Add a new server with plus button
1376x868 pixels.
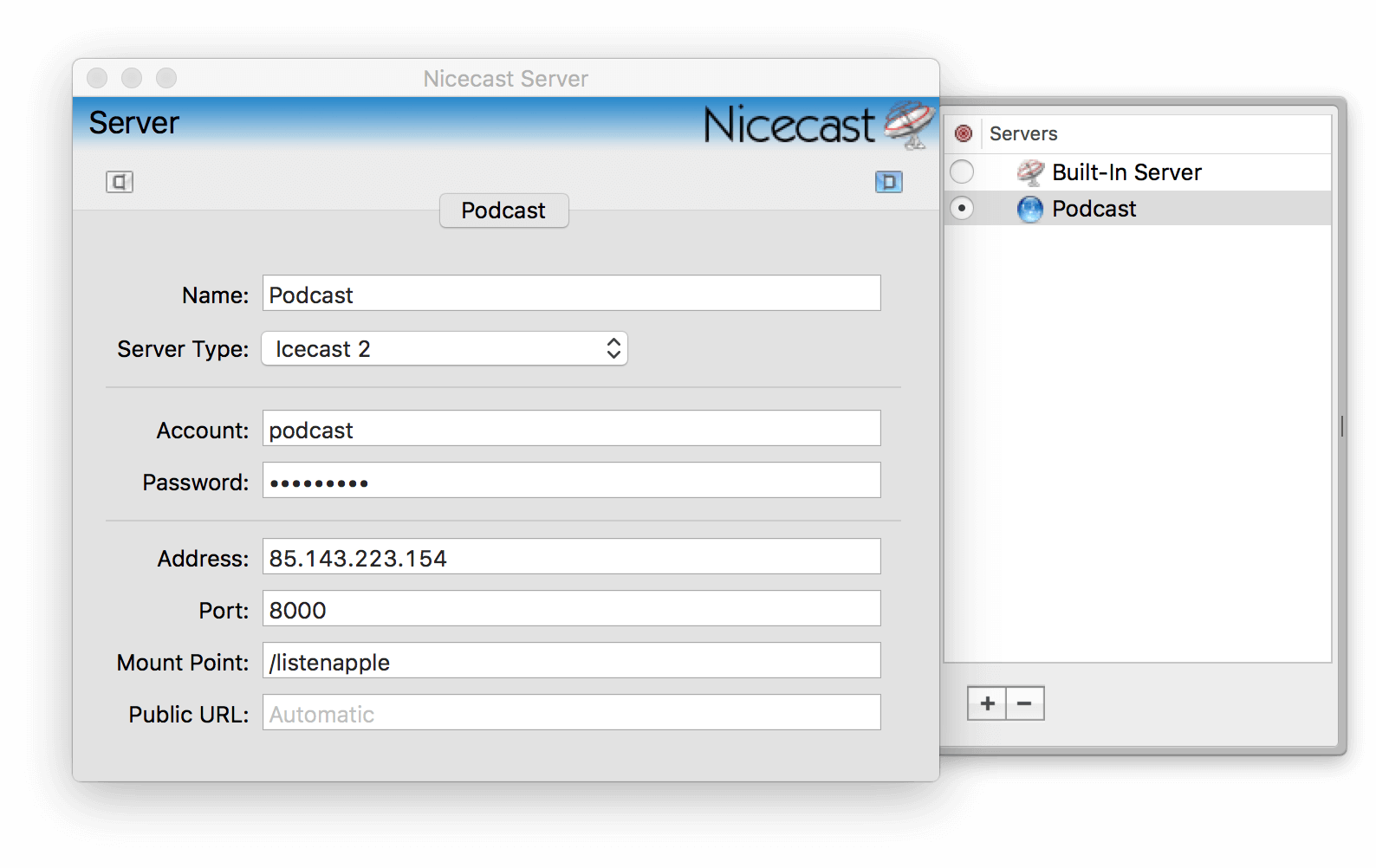click(987, 703)
